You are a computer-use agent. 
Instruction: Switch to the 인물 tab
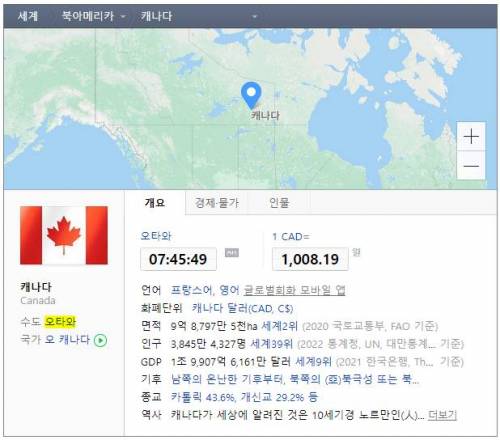pyautogui.click(x=279, y=202)
